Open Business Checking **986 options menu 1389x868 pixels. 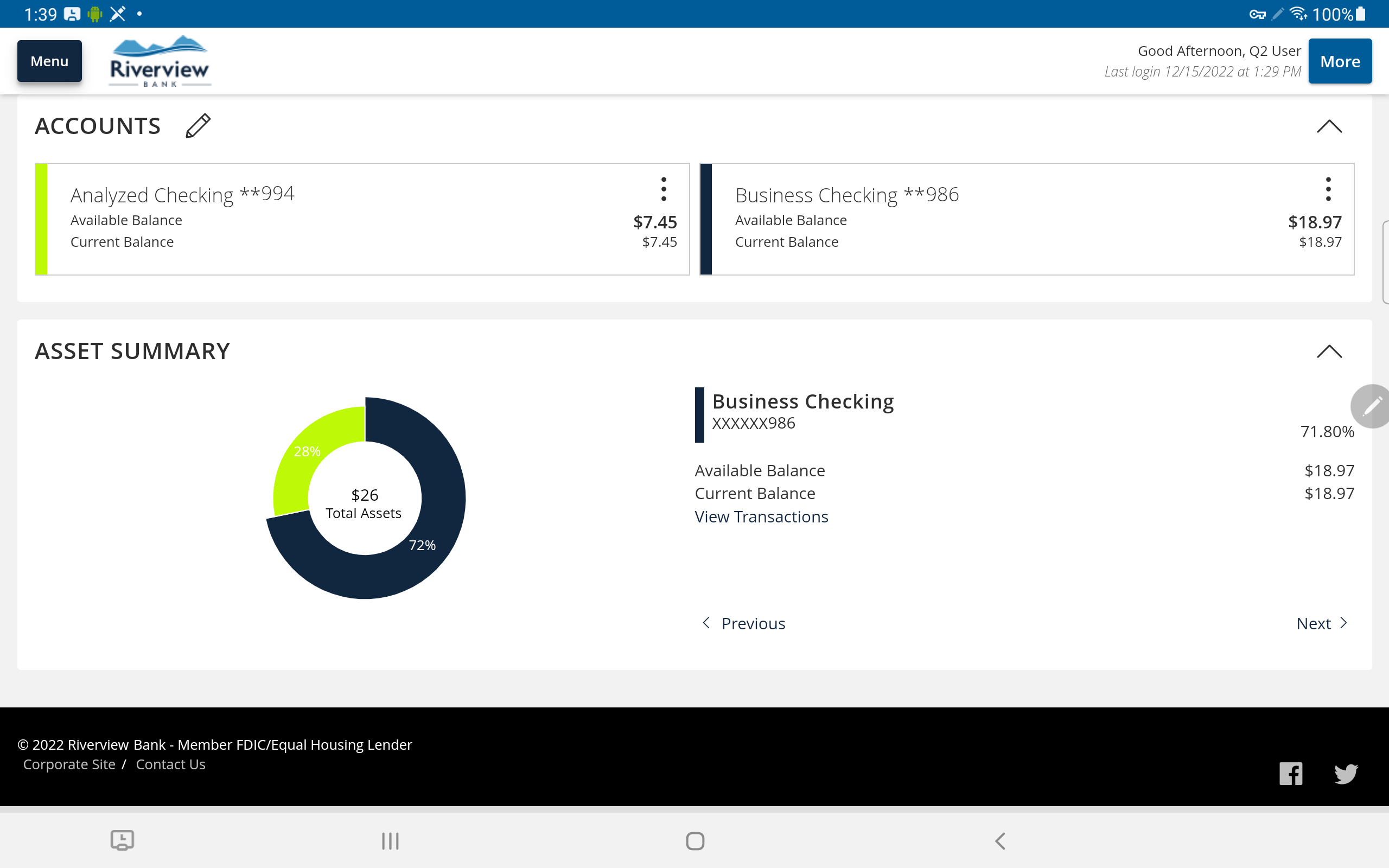click(1328, 189)
